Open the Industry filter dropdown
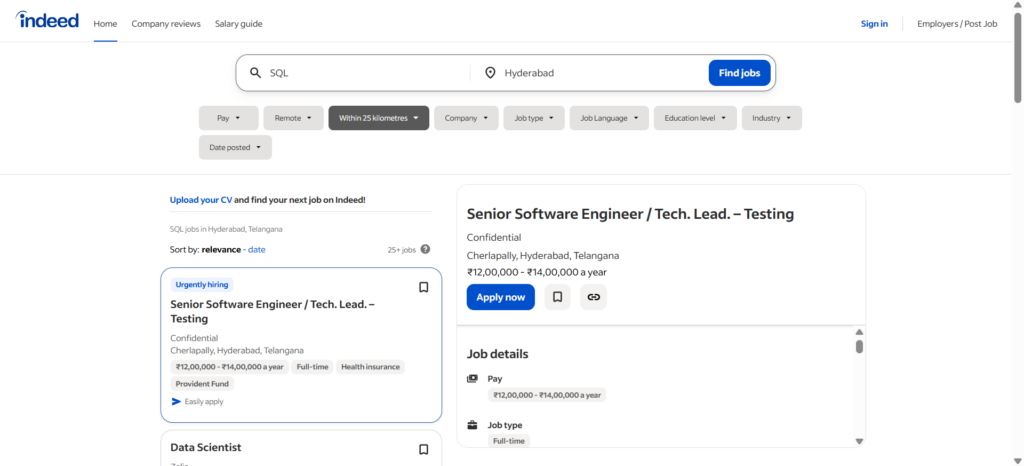 tap(772, 118)
